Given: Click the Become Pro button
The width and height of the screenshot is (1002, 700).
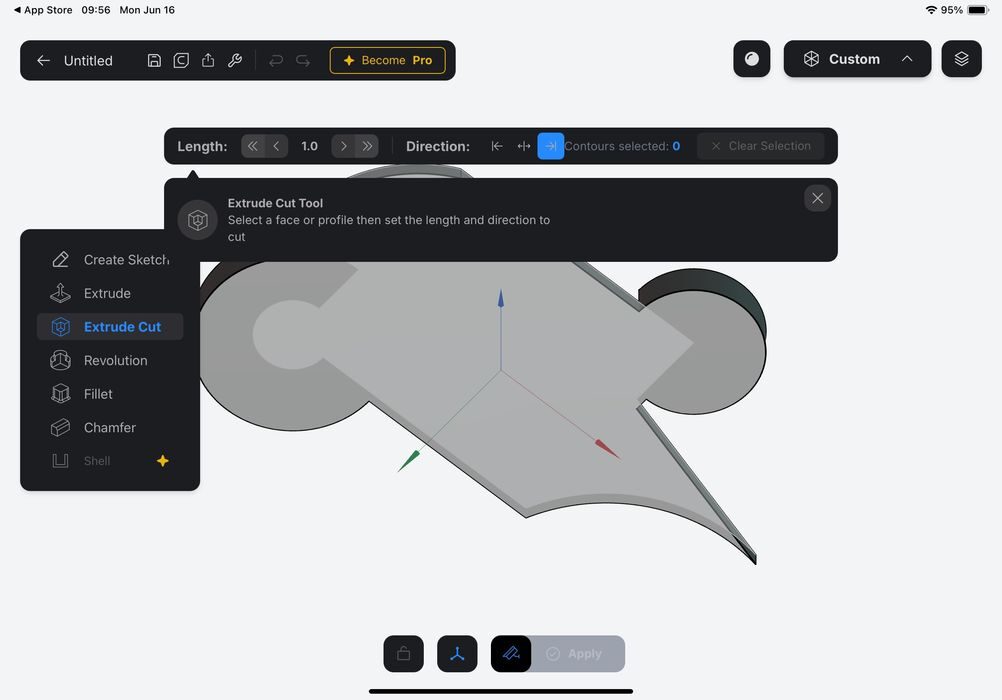Looking at the screenshot, I should click(387, 60).
